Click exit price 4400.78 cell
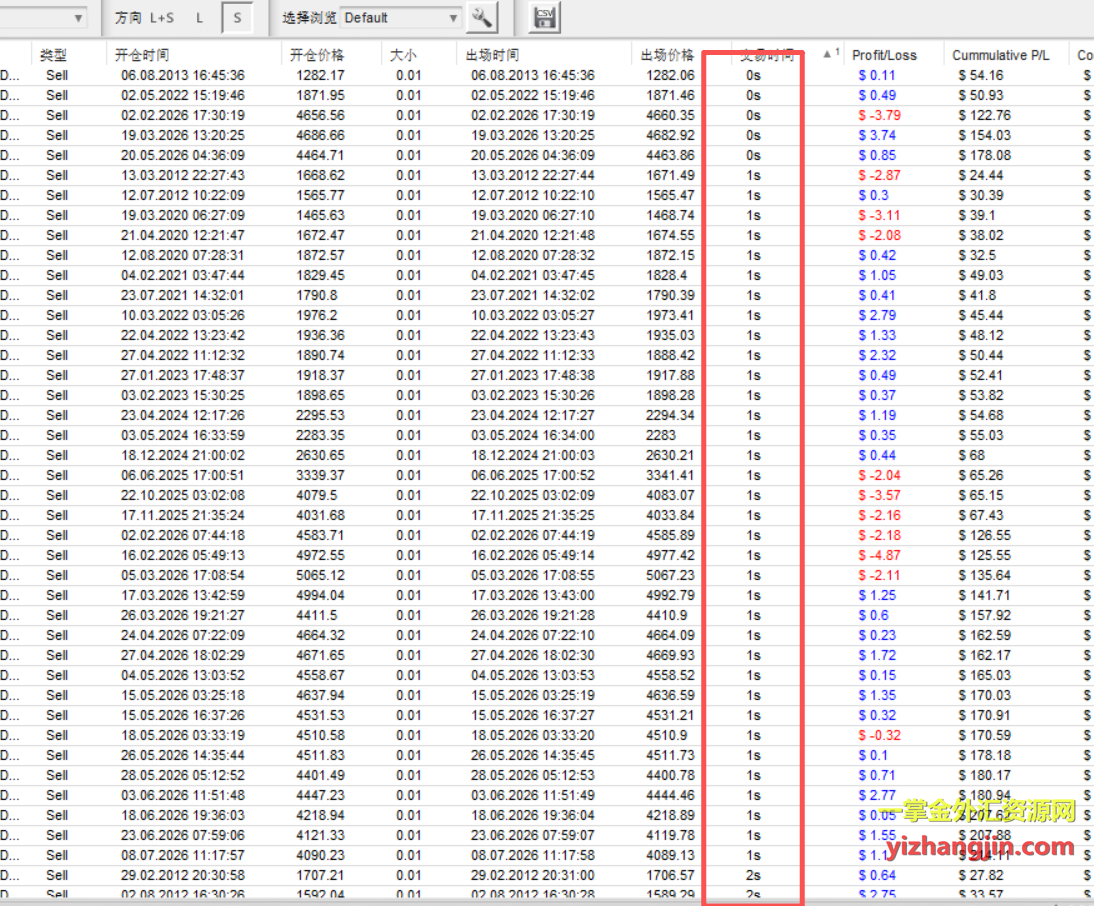 click(x=670, y=775)
